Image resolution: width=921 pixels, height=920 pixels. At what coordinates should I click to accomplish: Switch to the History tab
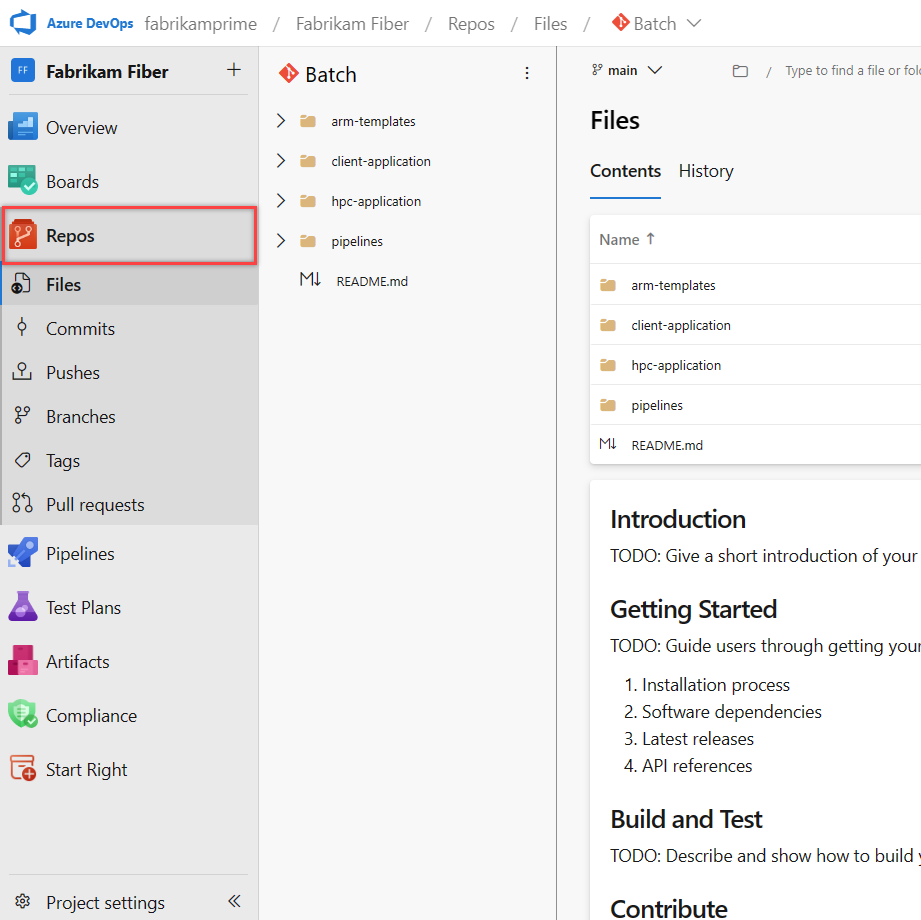tap(705, 171)
